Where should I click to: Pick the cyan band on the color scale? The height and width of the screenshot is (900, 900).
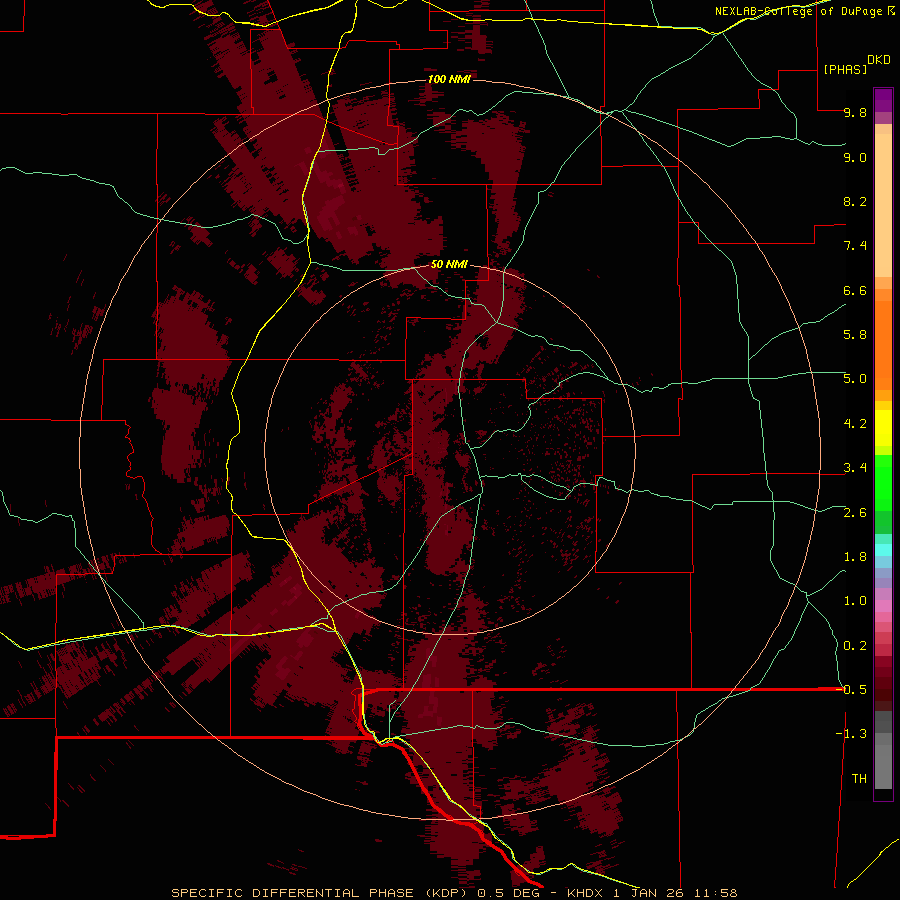point(883,550)
